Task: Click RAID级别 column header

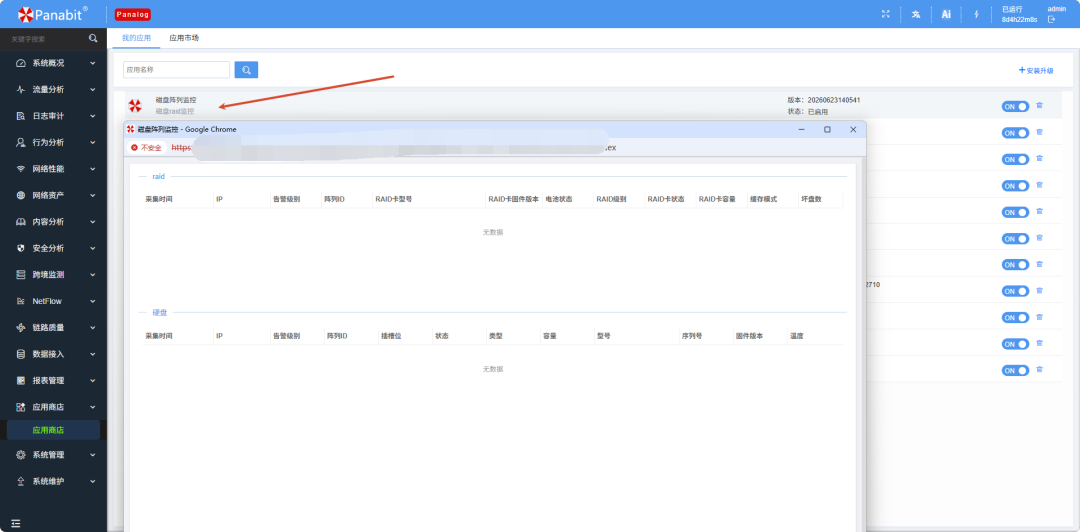Action: [612, 199]
